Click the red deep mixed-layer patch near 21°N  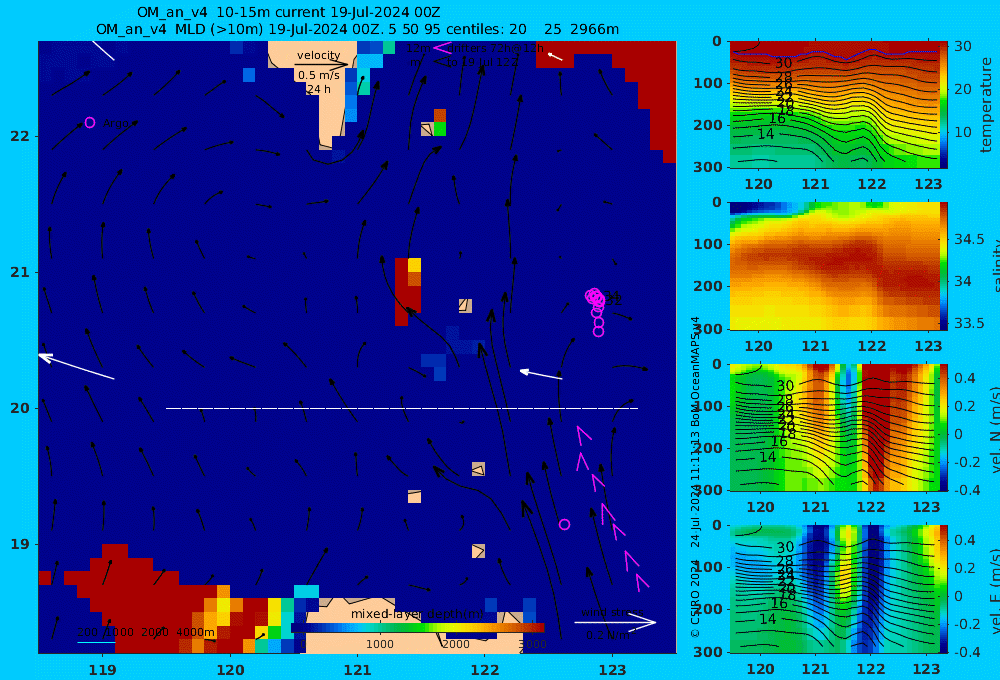[408, 292]
